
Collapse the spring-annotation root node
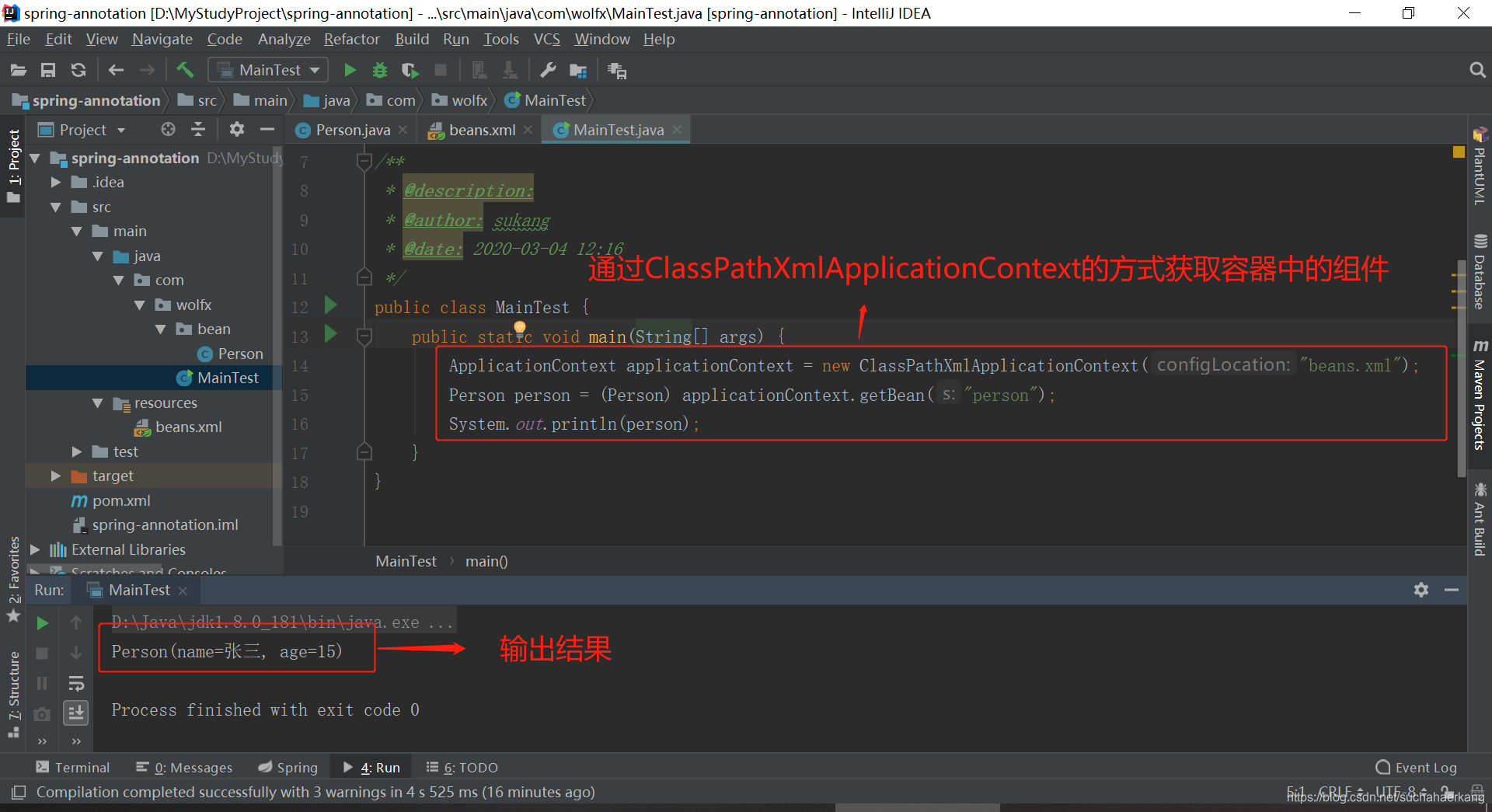click(35, 158)
